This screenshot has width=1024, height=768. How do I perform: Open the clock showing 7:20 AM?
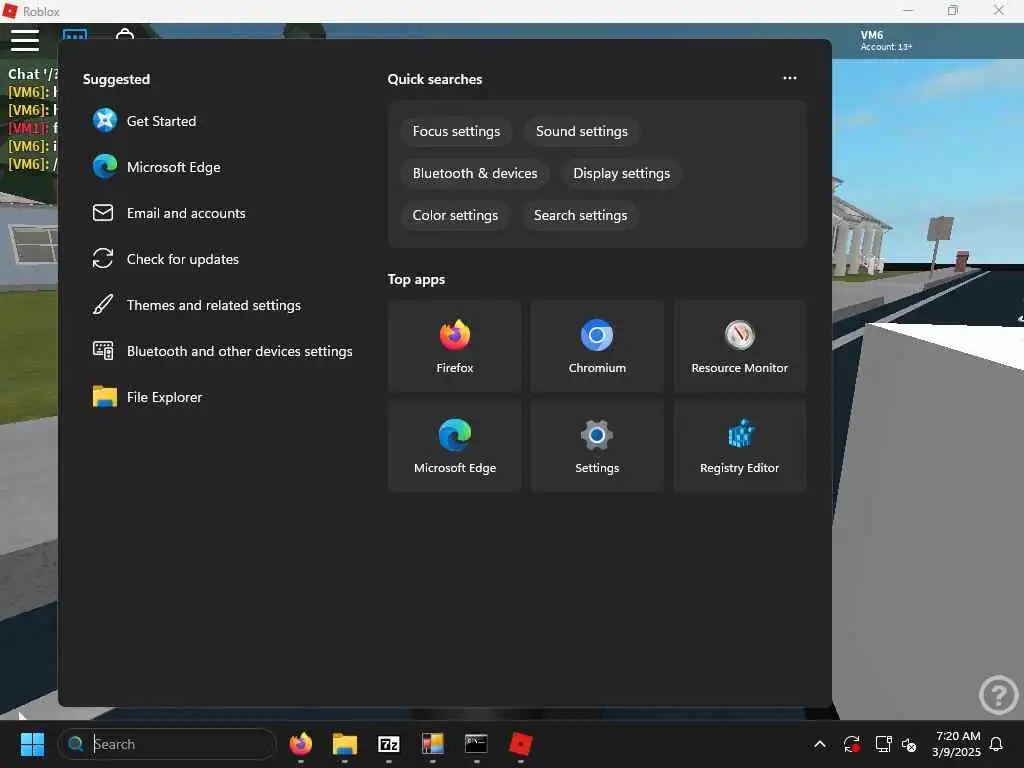tap(957, 744)
